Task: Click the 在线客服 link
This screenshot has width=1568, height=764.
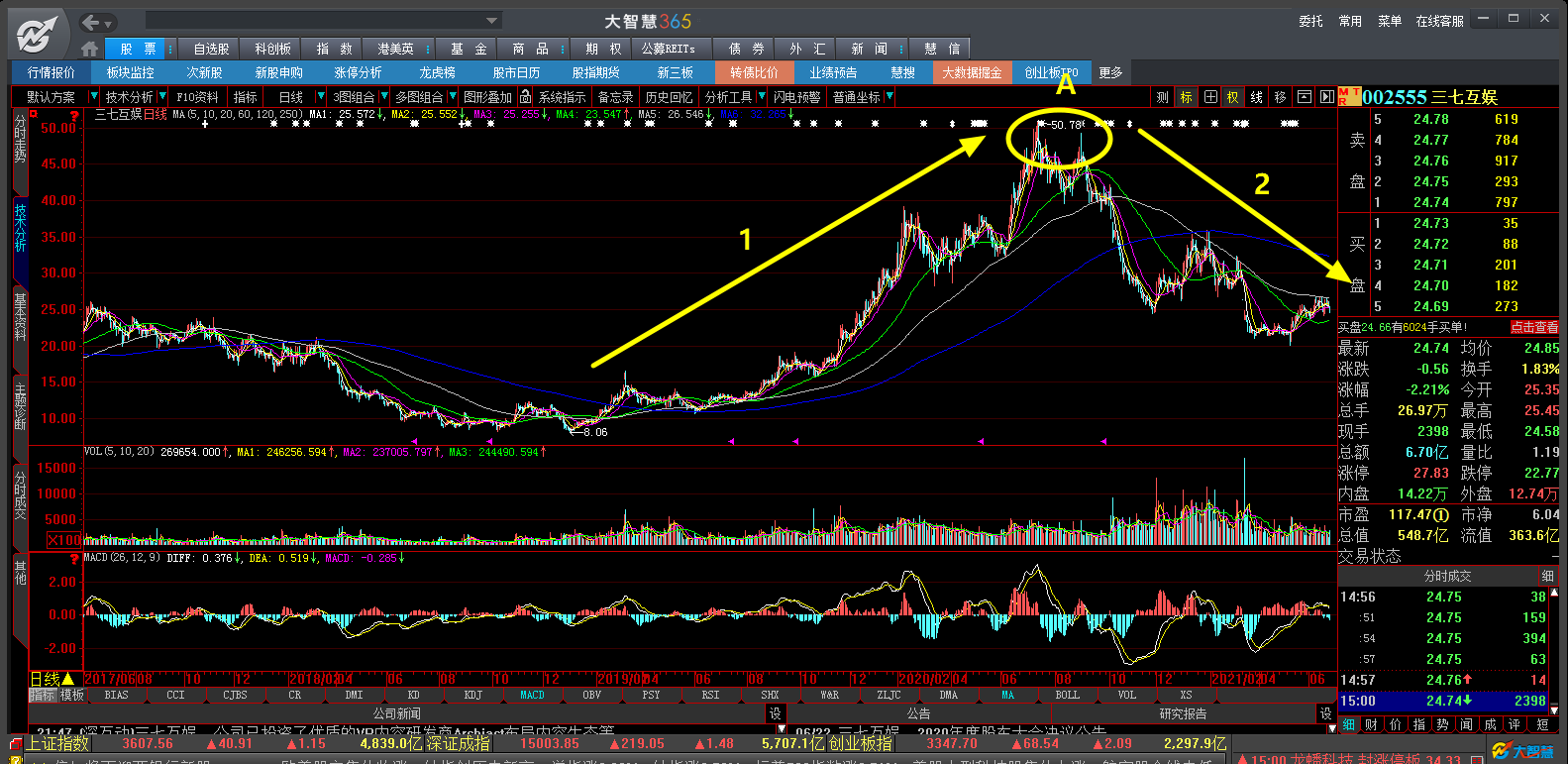Action: click(1440, 21)
